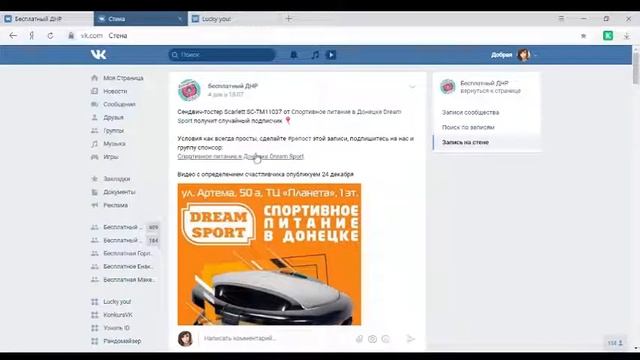Click the page vertical scrollbar thumb
640x360 pixels.
(636, 68)
